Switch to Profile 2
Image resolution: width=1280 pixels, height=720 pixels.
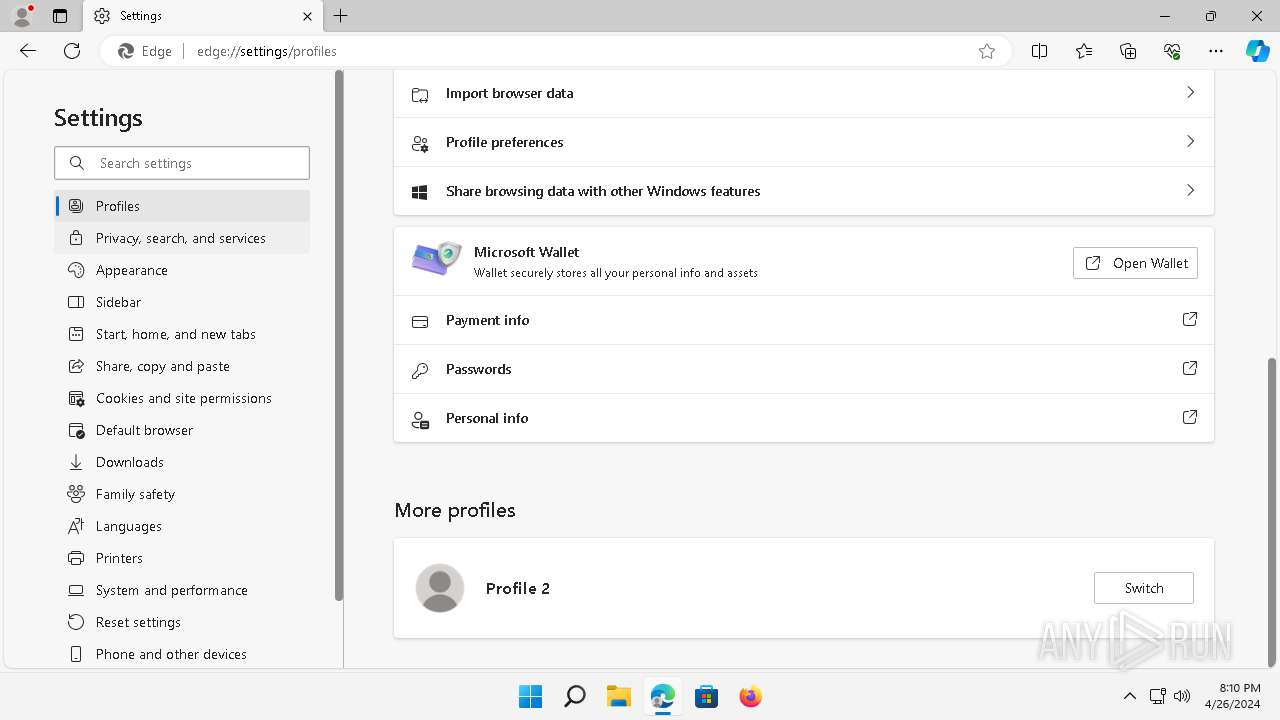pos(1144,588)
